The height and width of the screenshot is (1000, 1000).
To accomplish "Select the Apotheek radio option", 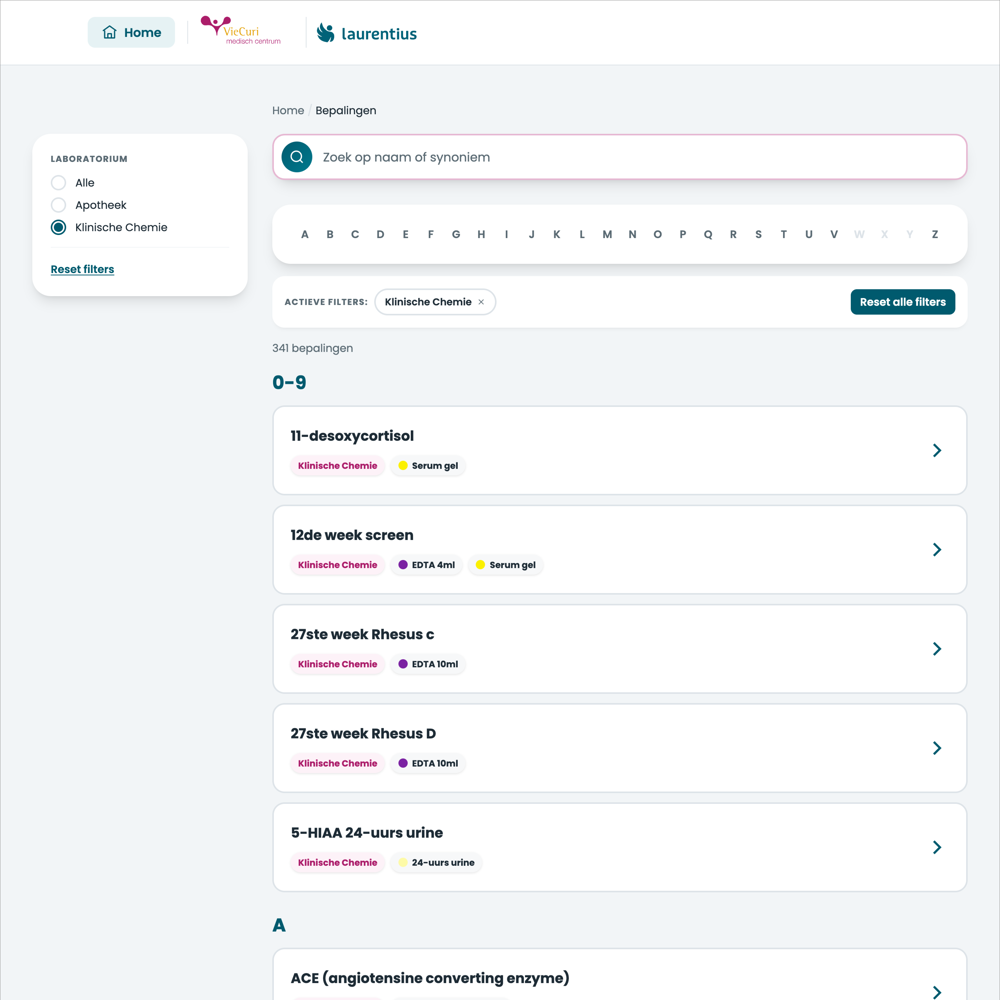I will [58, 205].
